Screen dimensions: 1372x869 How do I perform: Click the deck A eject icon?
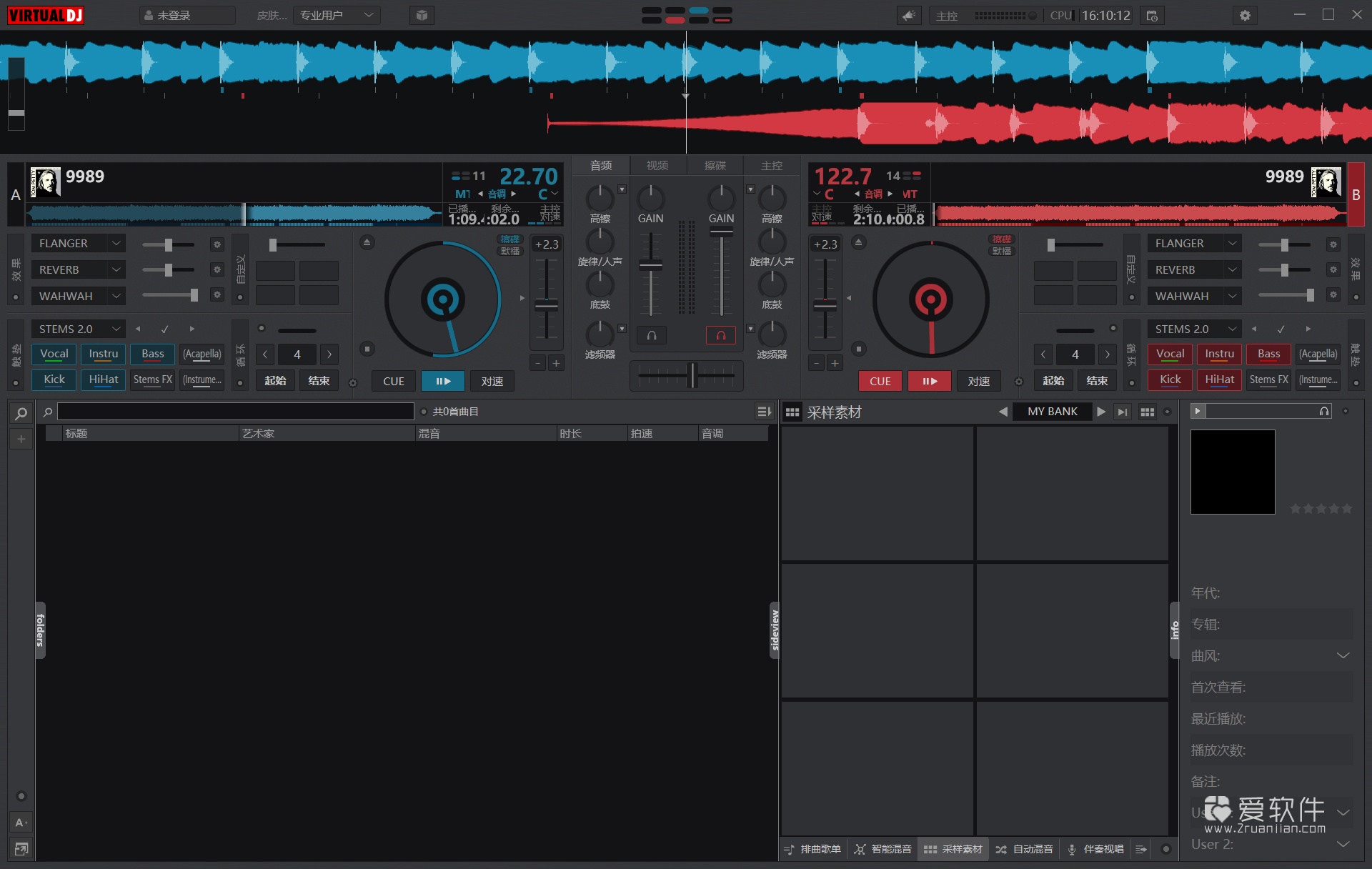click(367, 243)
